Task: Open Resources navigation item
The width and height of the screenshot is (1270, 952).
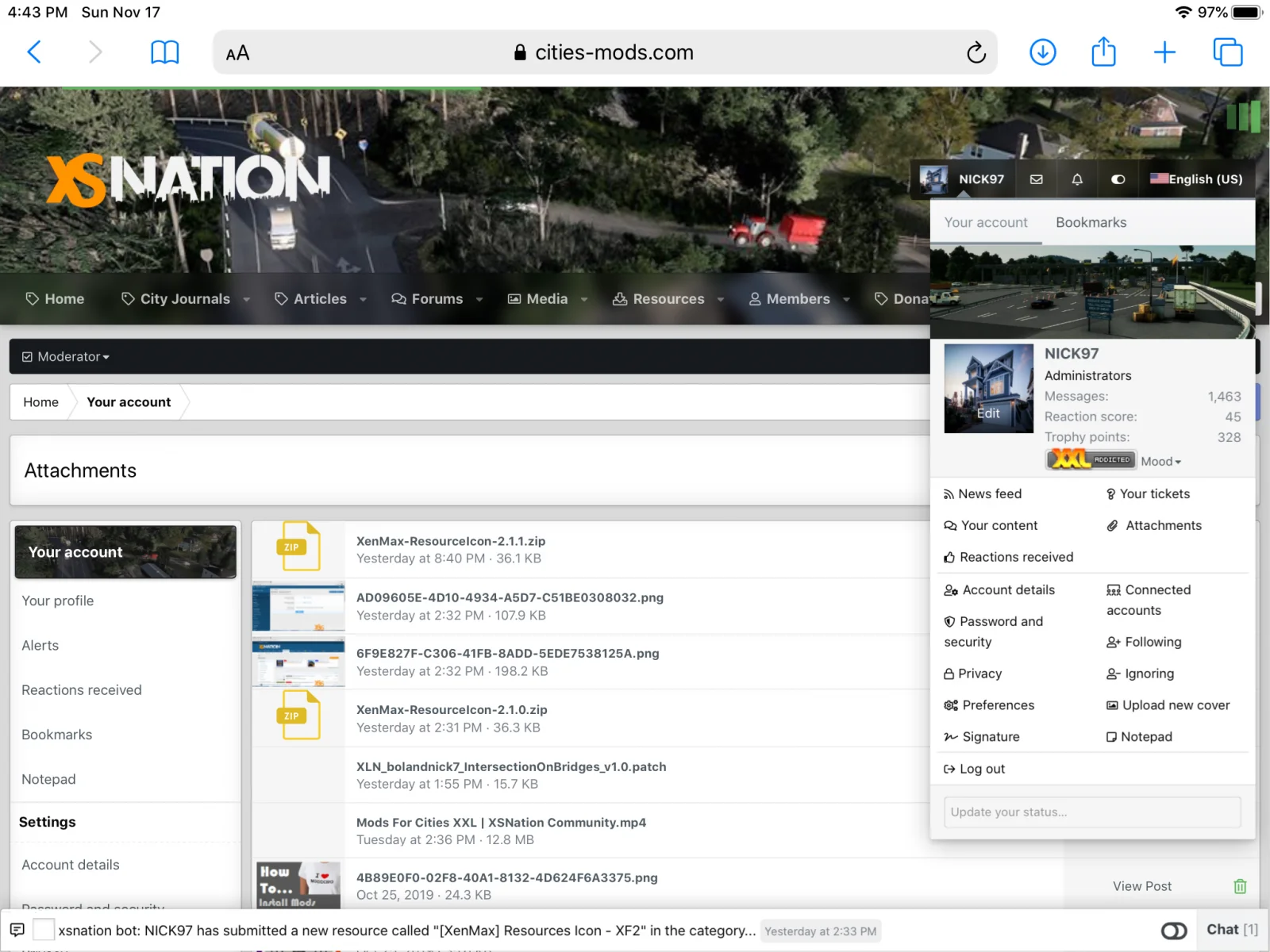Action: 658,299
